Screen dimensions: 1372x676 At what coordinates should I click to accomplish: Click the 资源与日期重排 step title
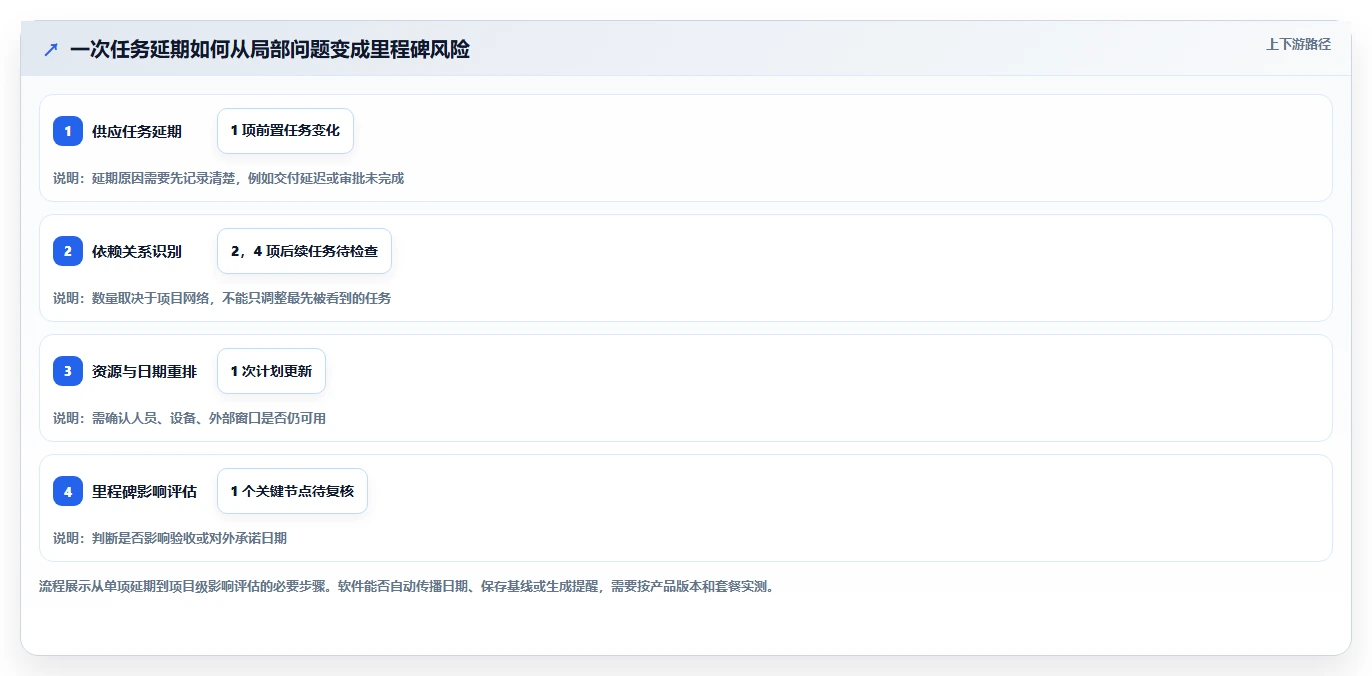click(x=144, y=371)
